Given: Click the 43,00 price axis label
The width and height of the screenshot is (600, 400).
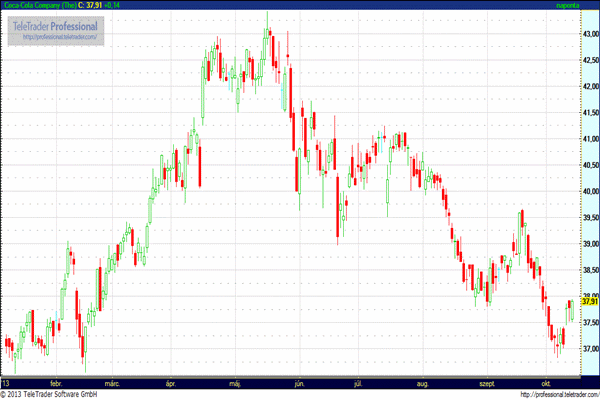Looking at the screenshot, I should click(x=590, y=34).
